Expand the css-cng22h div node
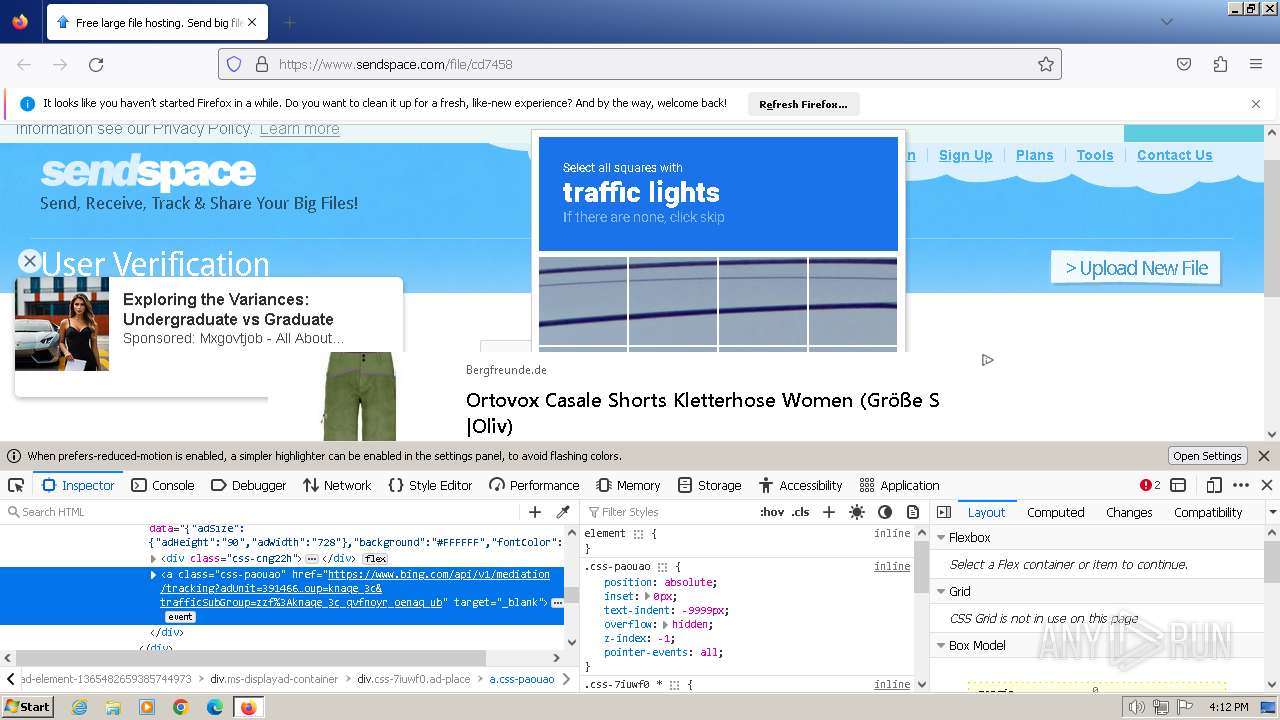The image size is (1280, 720). pos(154,558)
